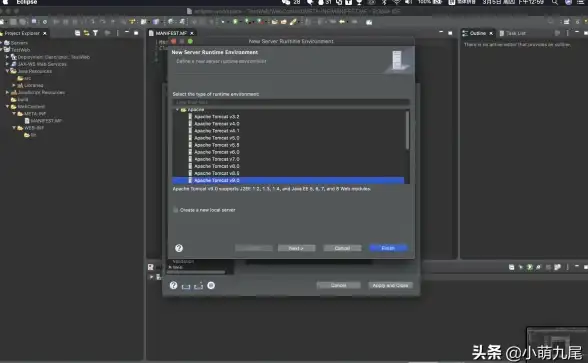Collapse the WEB-INF folder
588x363 pixels.
point(14,128)
